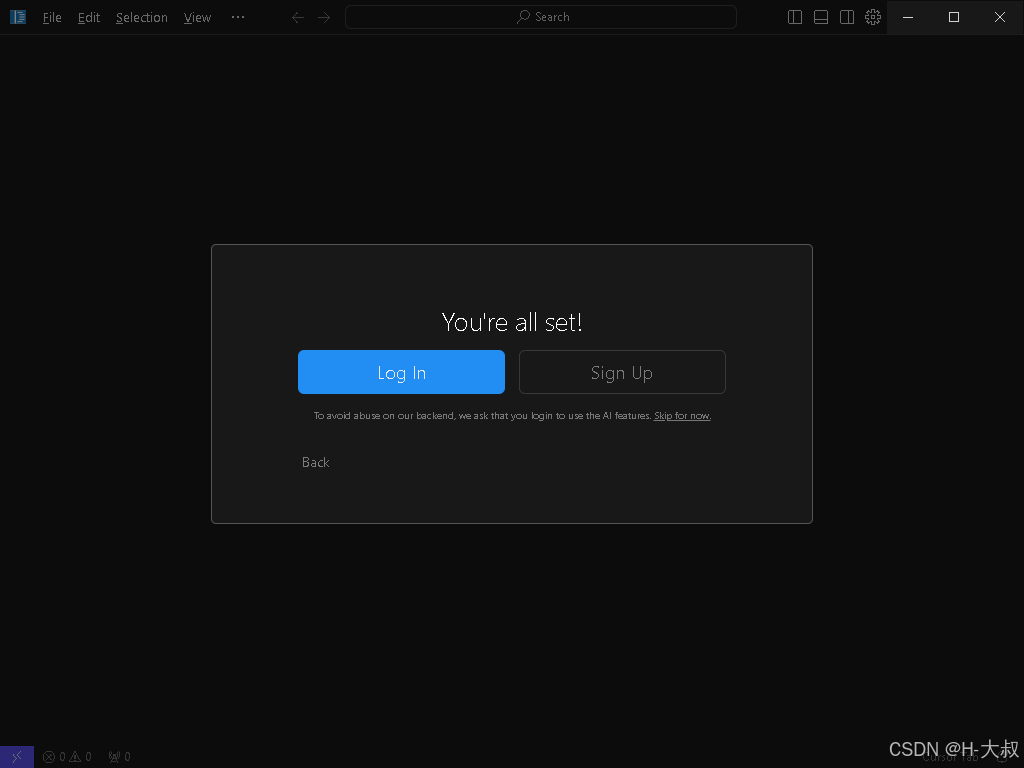
Task: Click the Cursor app logo icon
Action: pos(18,17)
